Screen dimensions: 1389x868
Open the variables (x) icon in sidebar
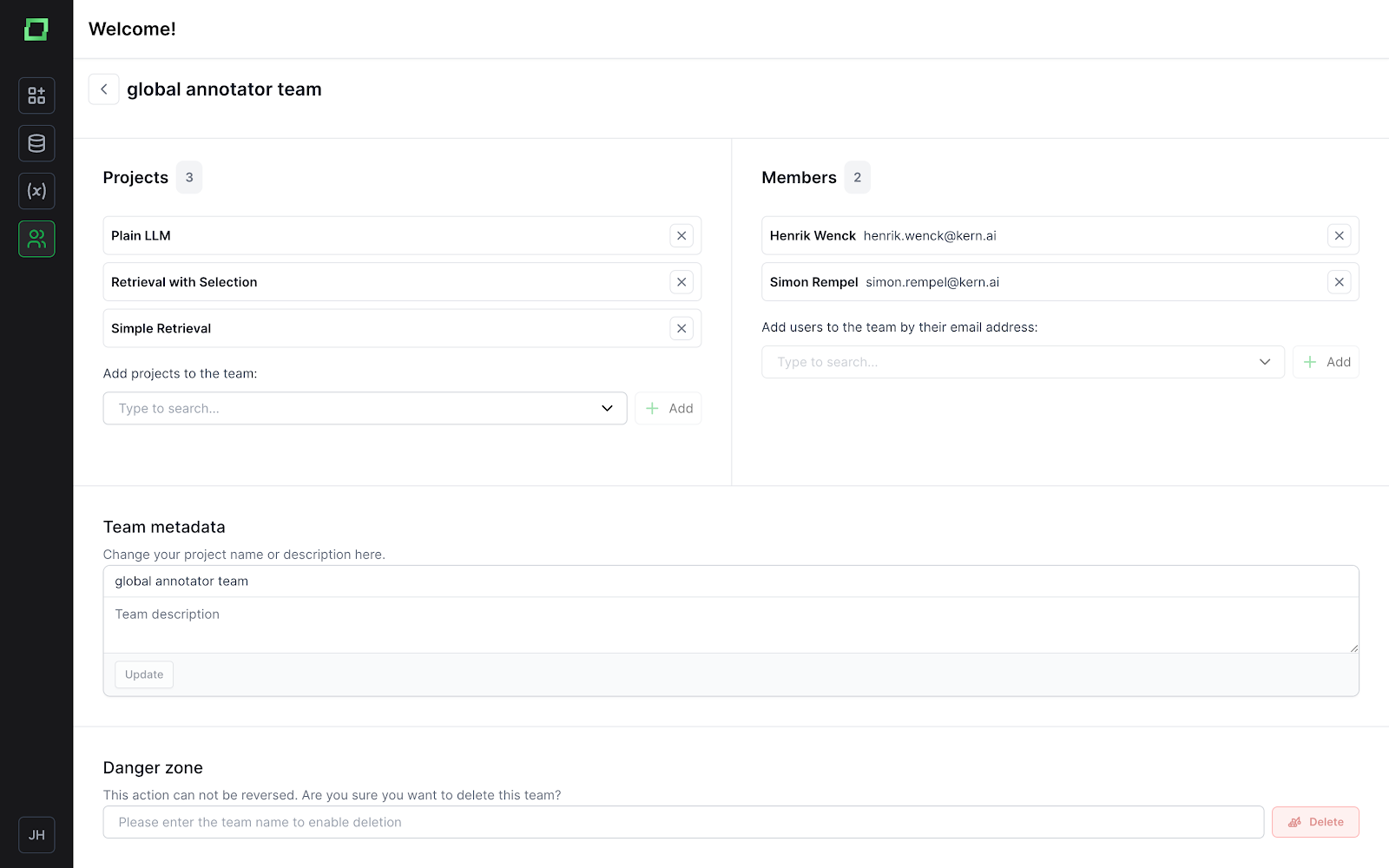pos(36,191)
